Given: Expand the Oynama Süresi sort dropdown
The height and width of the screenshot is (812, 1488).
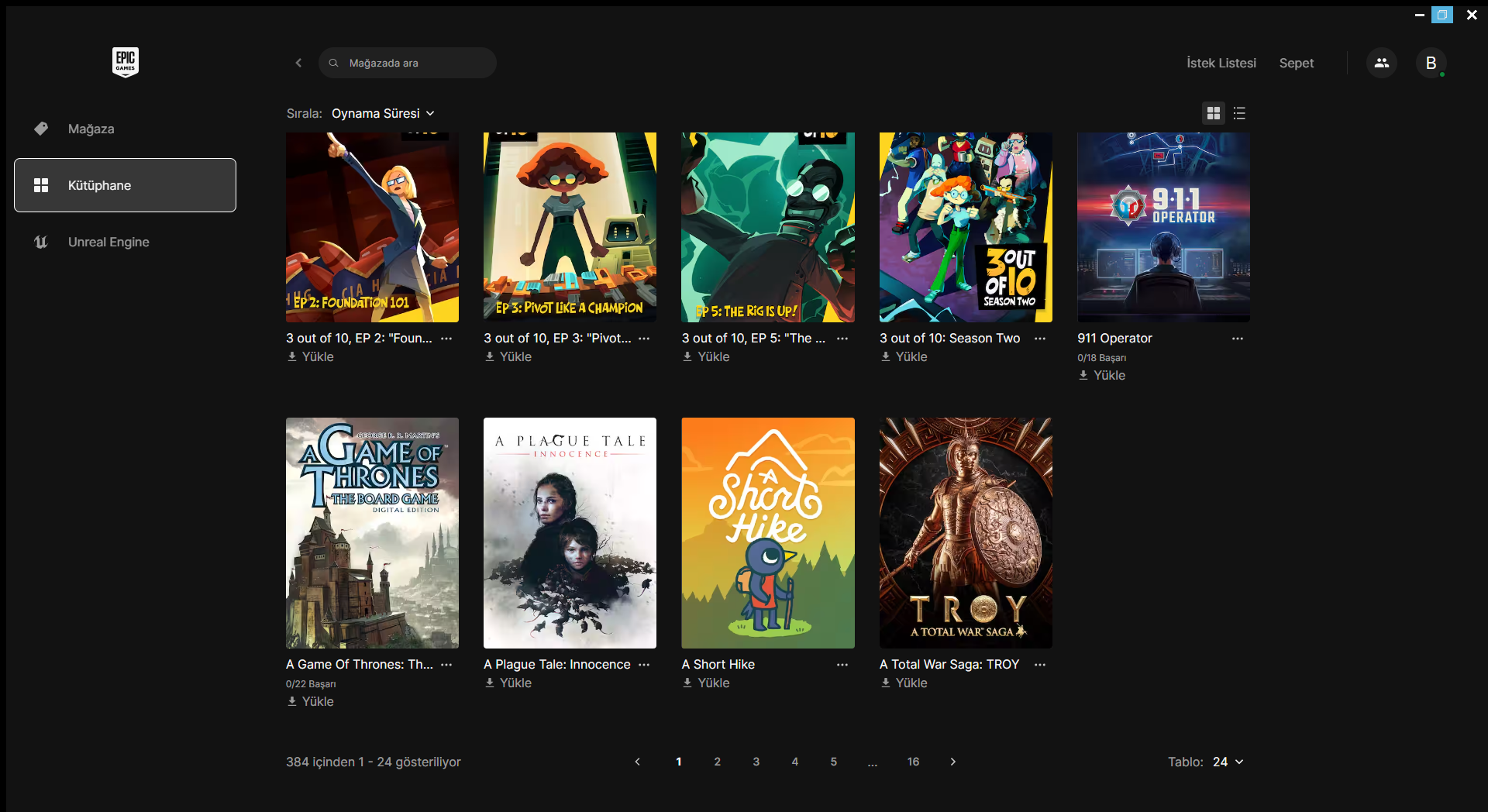Looking at the screenshot, I should click(383, 113).
